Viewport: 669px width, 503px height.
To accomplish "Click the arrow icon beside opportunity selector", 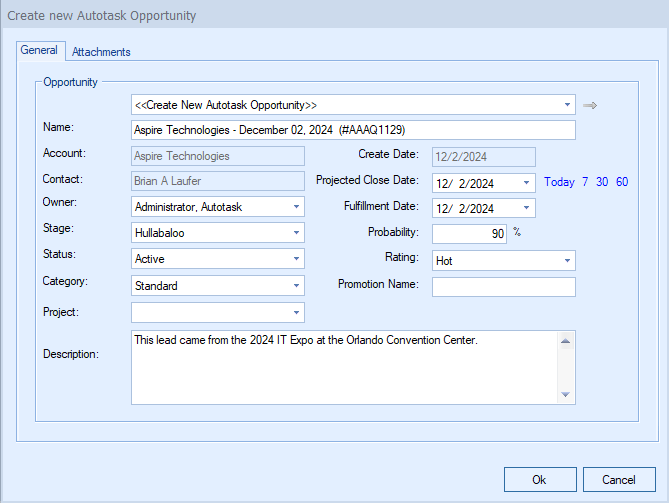I will pyautogui.click(x=590, y=105).
